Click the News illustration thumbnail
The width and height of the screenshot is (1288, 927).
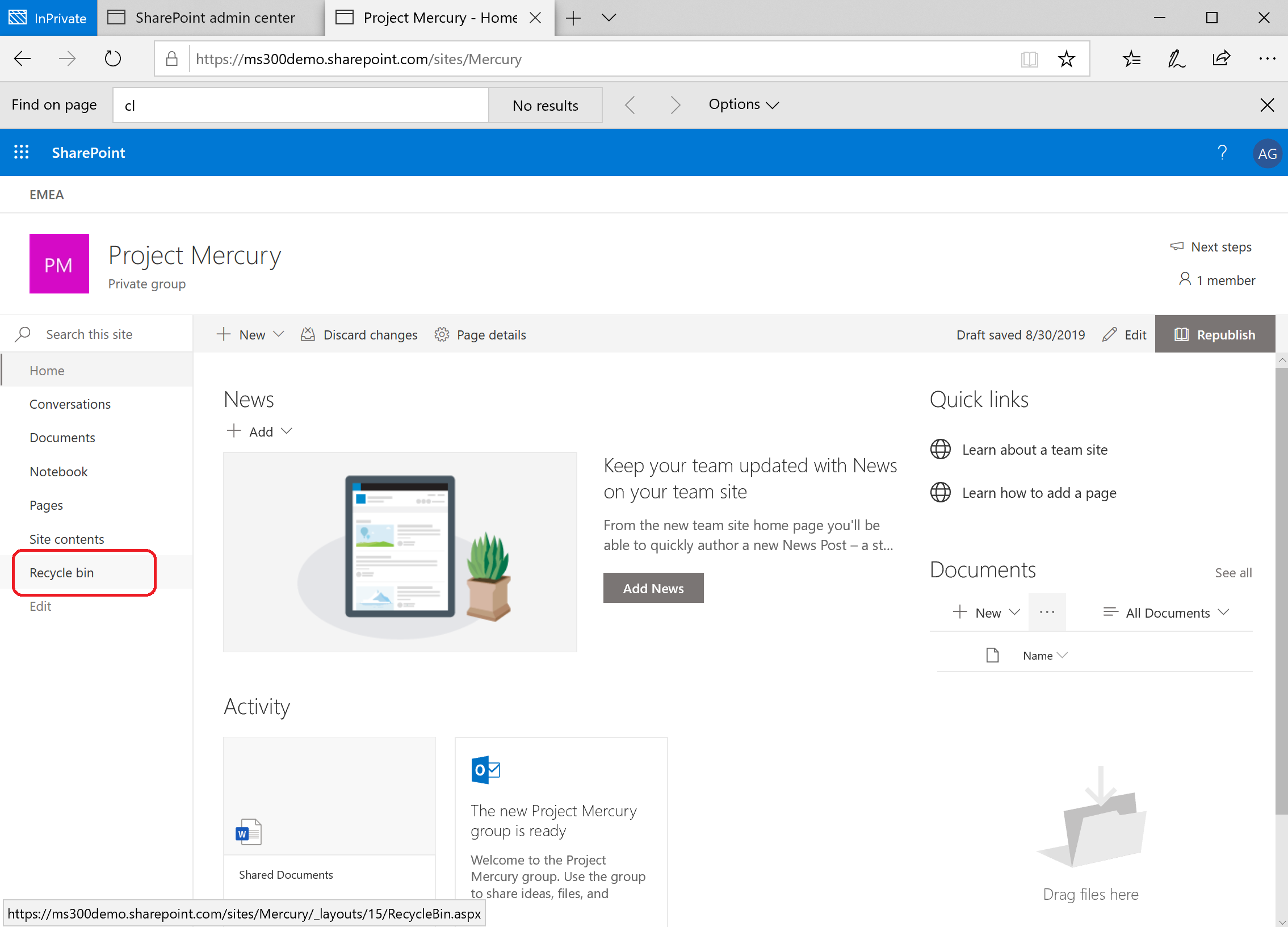pyautogui.click(x=400, y=552)
